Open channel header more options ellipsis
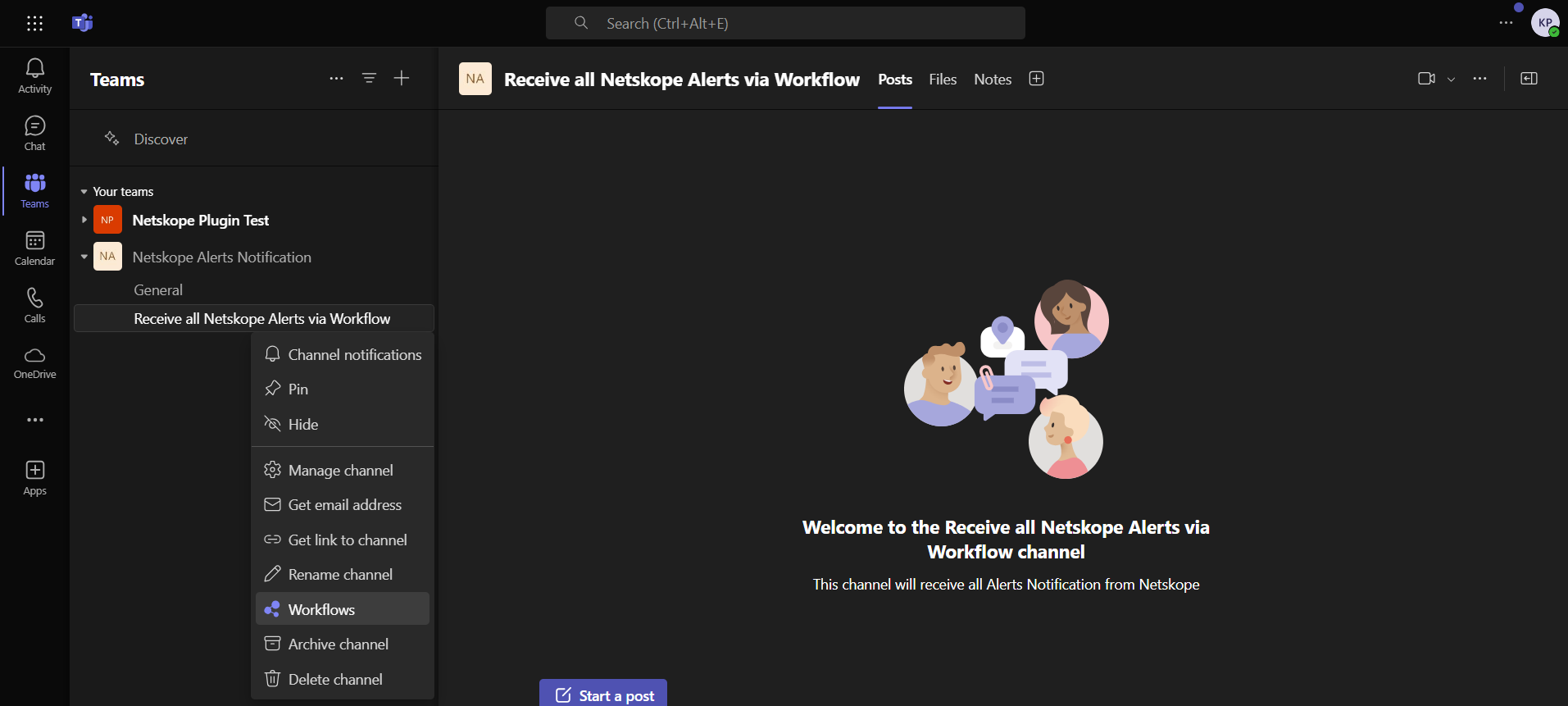 pos(1479,79)
